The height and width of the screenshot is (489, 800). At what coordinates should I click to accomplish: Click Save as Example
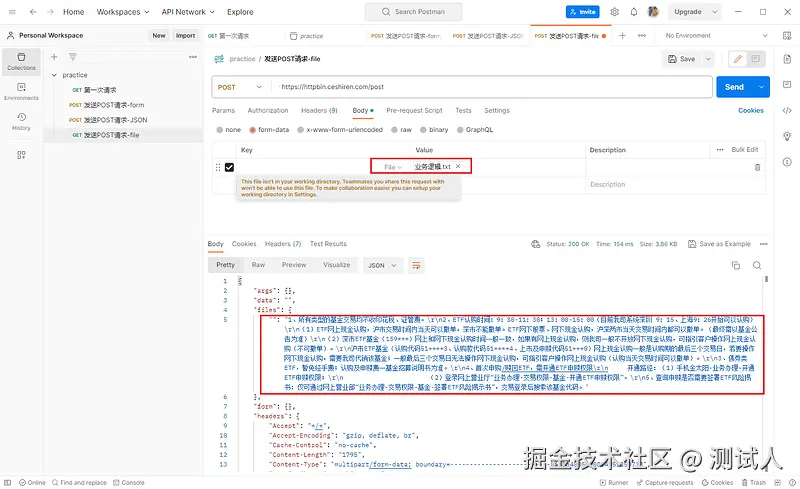pyautogui.click(x=719, y=244)
